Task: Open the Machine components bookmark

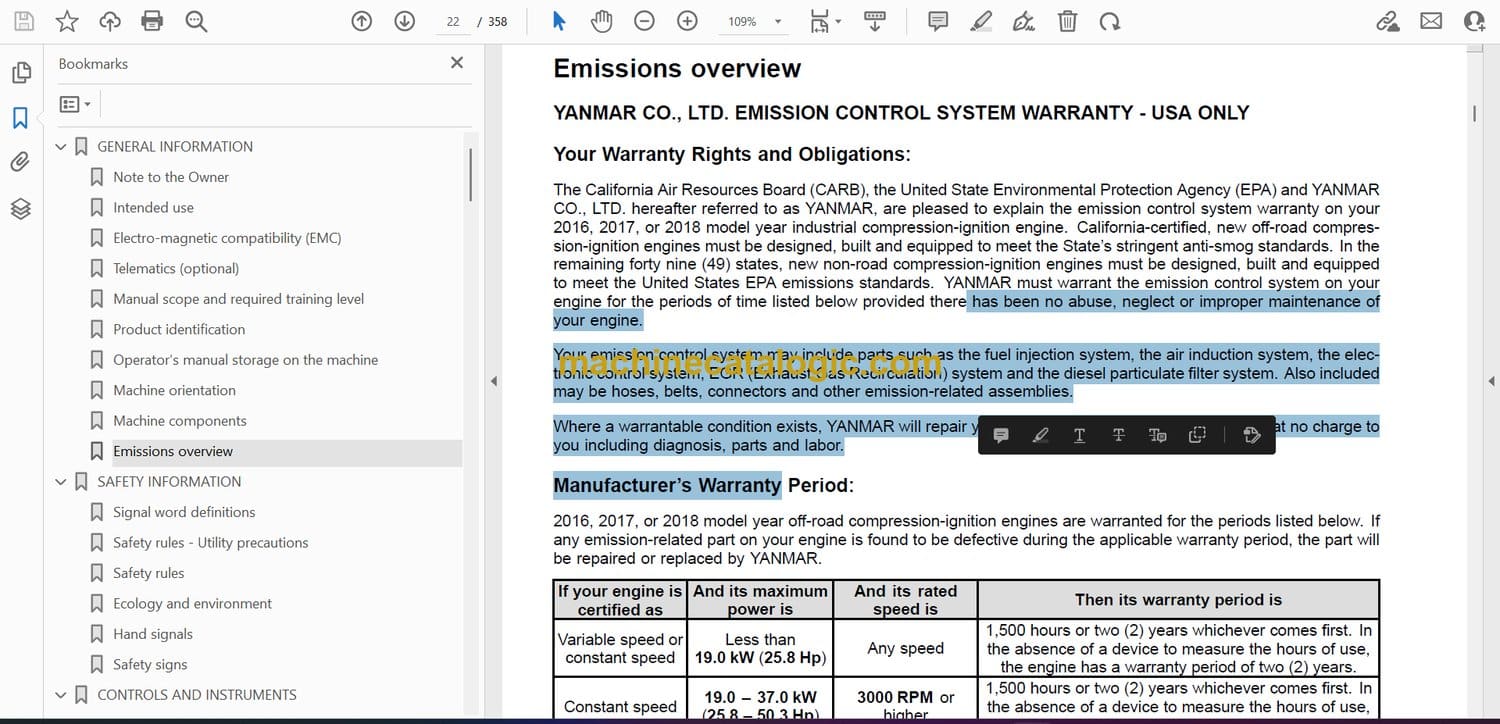Action: (x=179, y=421)
